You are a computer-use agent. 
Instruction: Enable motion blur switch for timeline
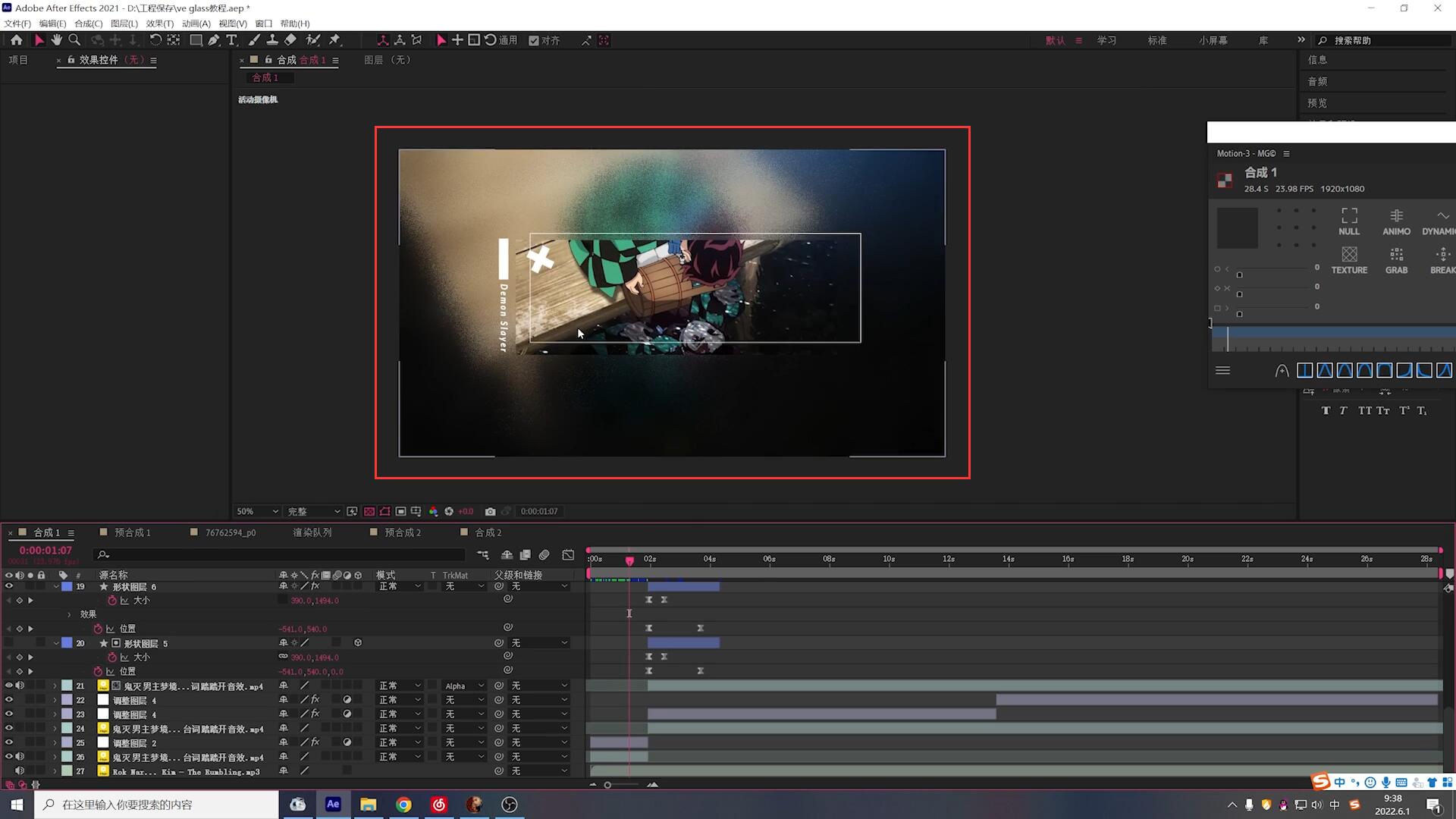click(x=544, y=555)
